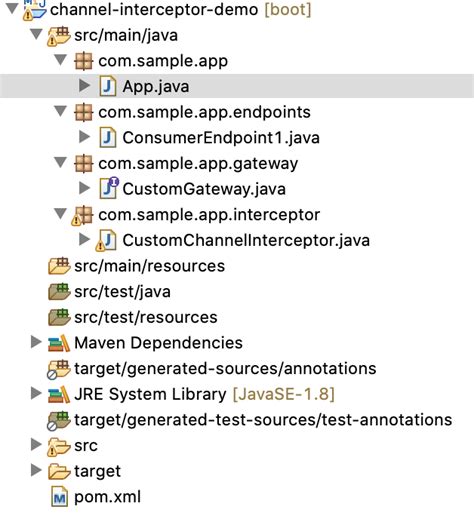Expand Maven Dependencies library

(36, 342)
